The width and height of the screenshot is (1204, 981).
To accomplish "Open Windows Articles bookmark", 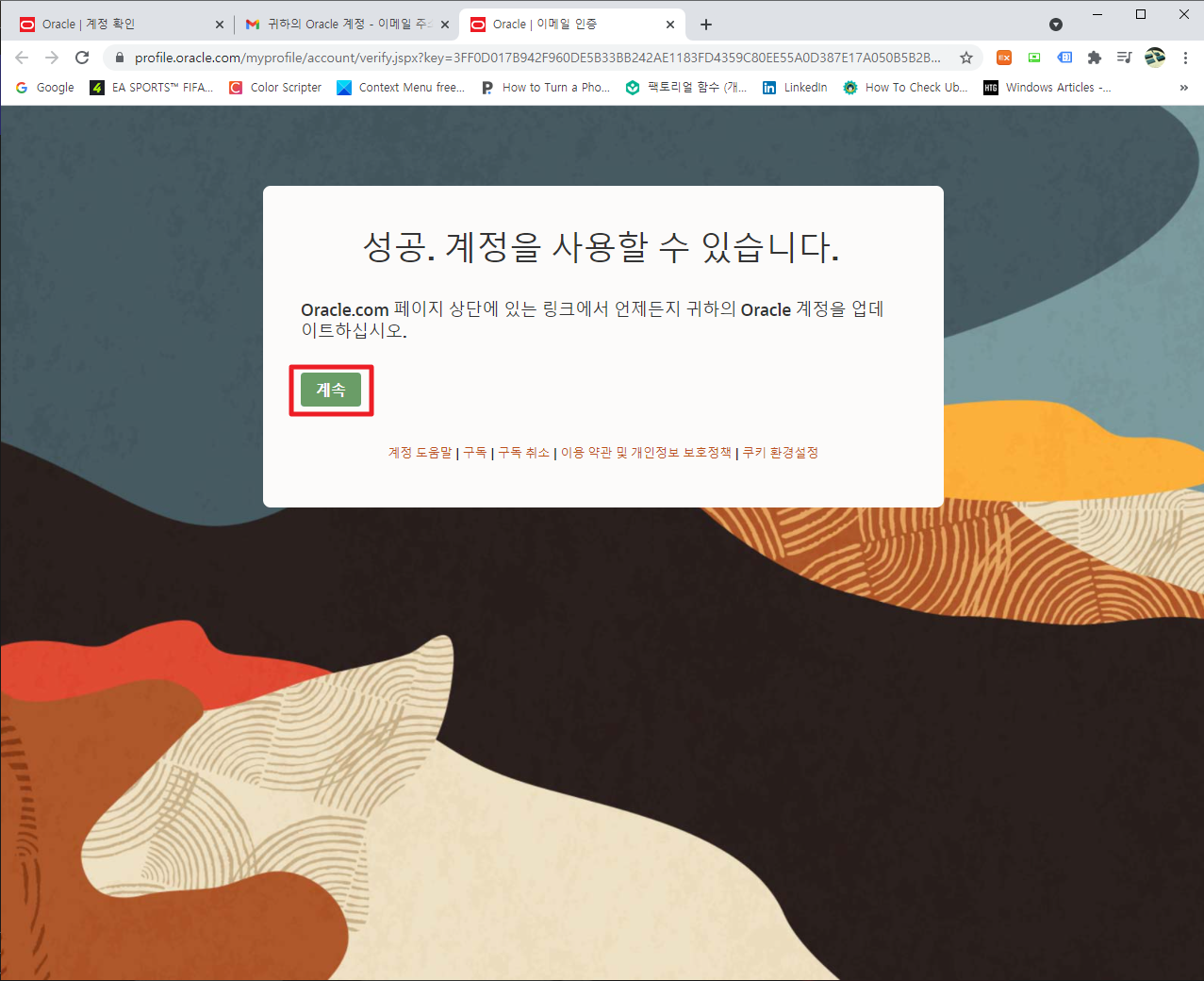I will click(x=1047, y=88).
